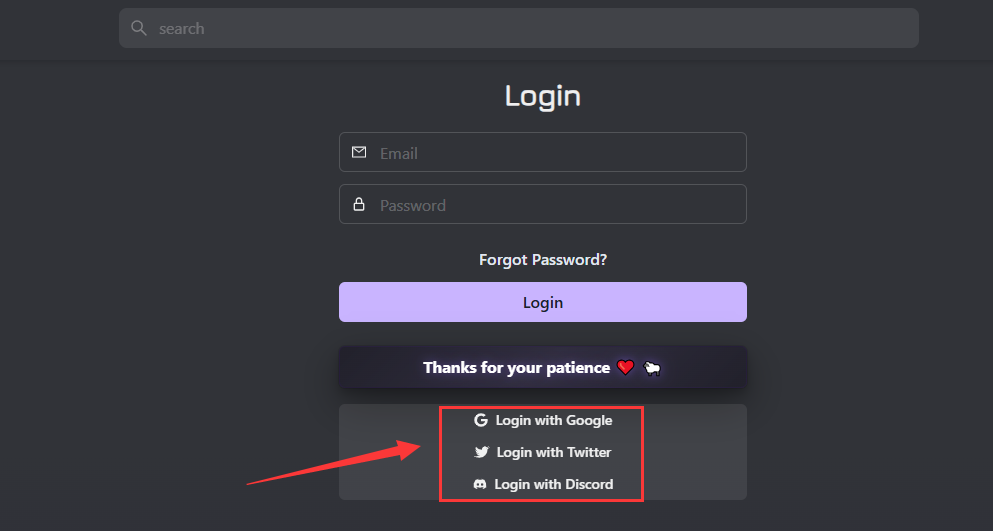Focus the search input field
The image size is (993, 531).
[519, 28]
